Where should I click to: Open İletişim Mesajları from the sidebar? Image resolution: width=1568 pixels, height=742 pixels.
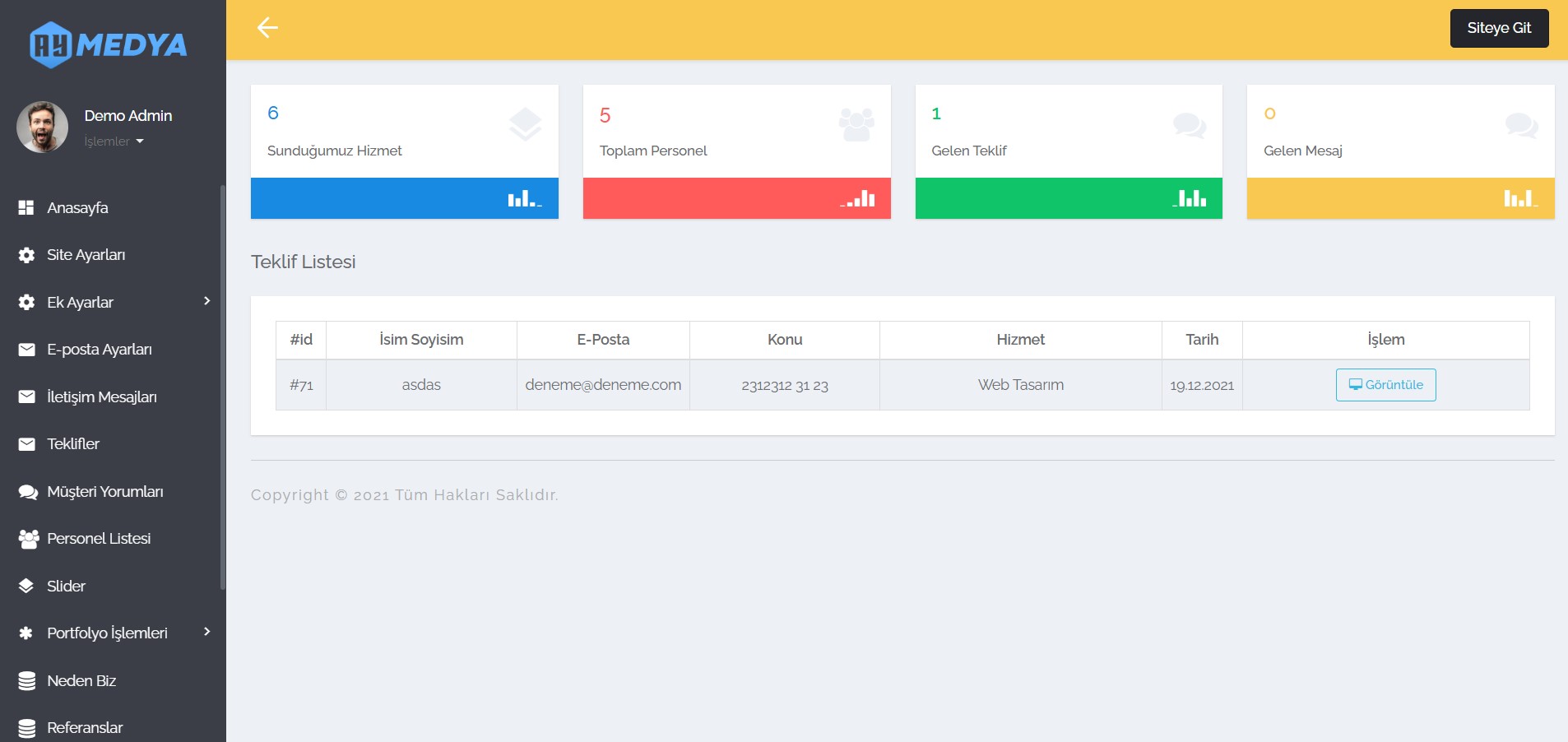(101, 397)
